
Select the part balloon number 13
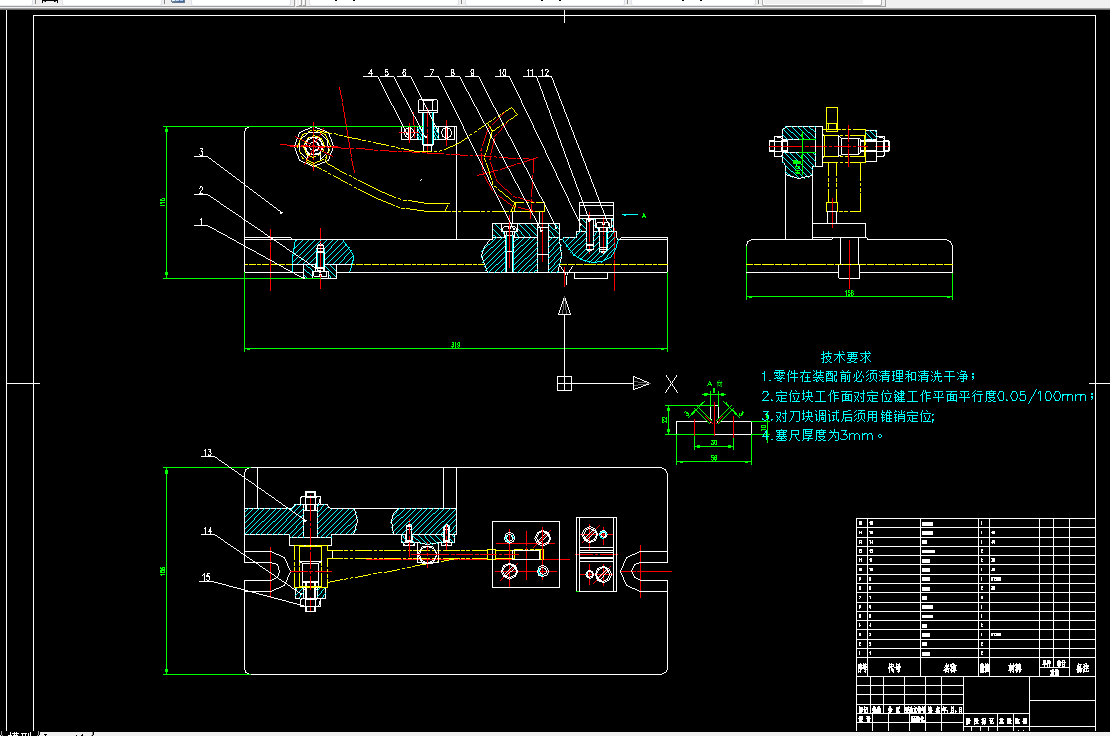coord(207,453)
